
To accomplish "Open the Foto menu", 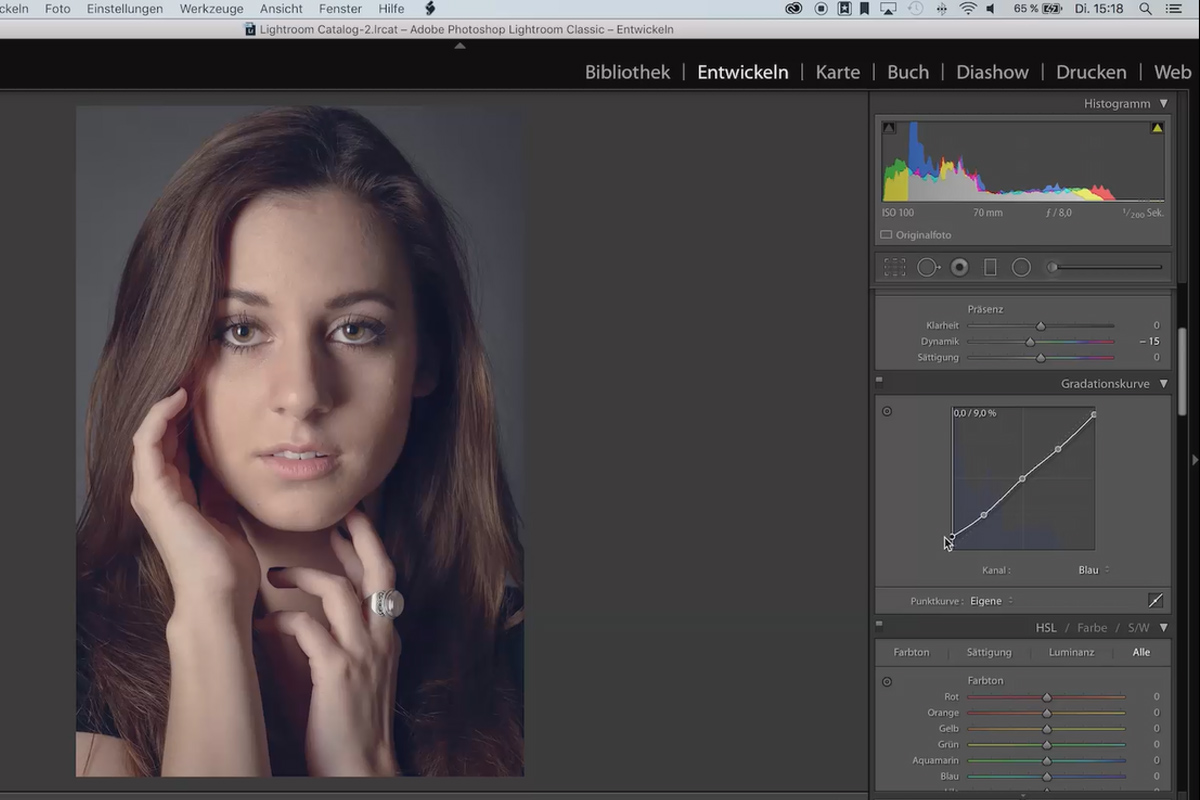I will point(58,9).
